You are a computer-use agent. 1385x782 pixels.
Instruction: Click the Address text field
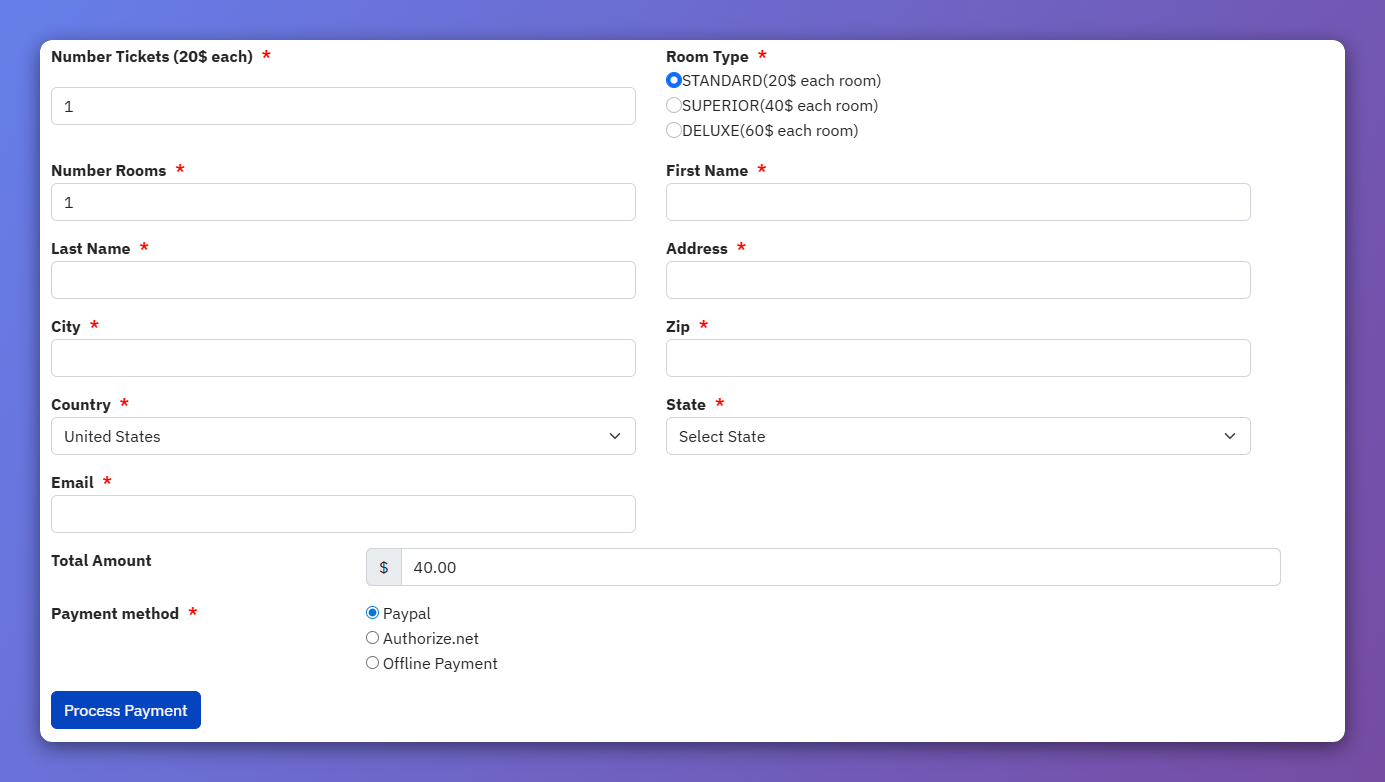tap(958, 280)
